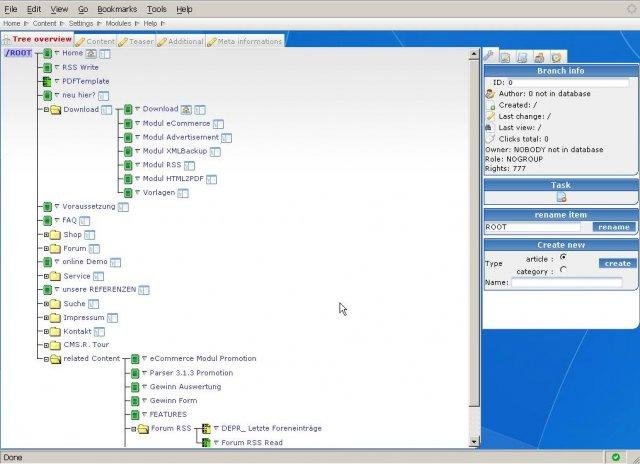Screen dimensions: 640x464
Task: Open the Modules navigation link
Action: [118, 24]
